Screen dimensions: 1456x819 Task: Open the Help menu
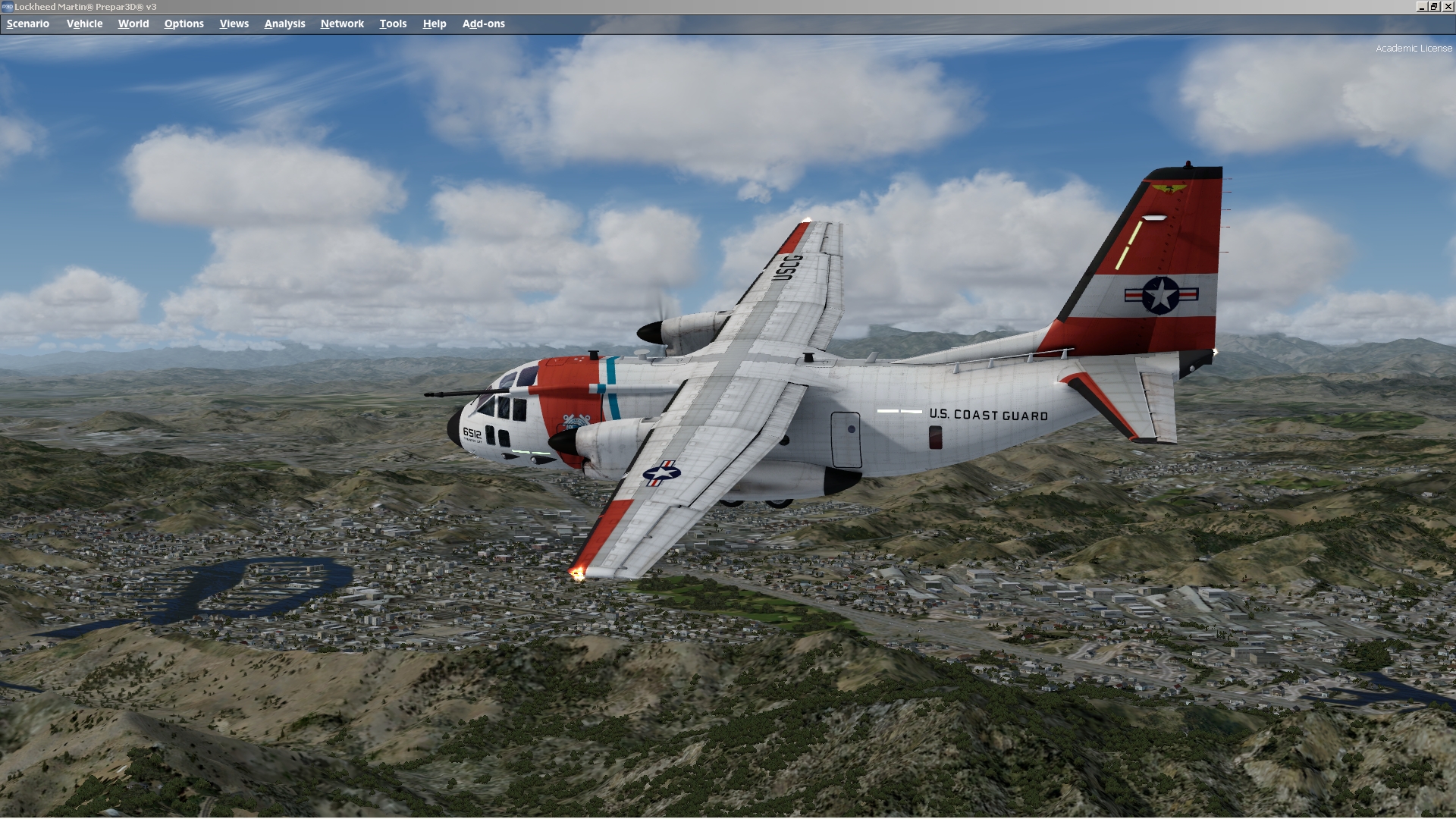435,24
